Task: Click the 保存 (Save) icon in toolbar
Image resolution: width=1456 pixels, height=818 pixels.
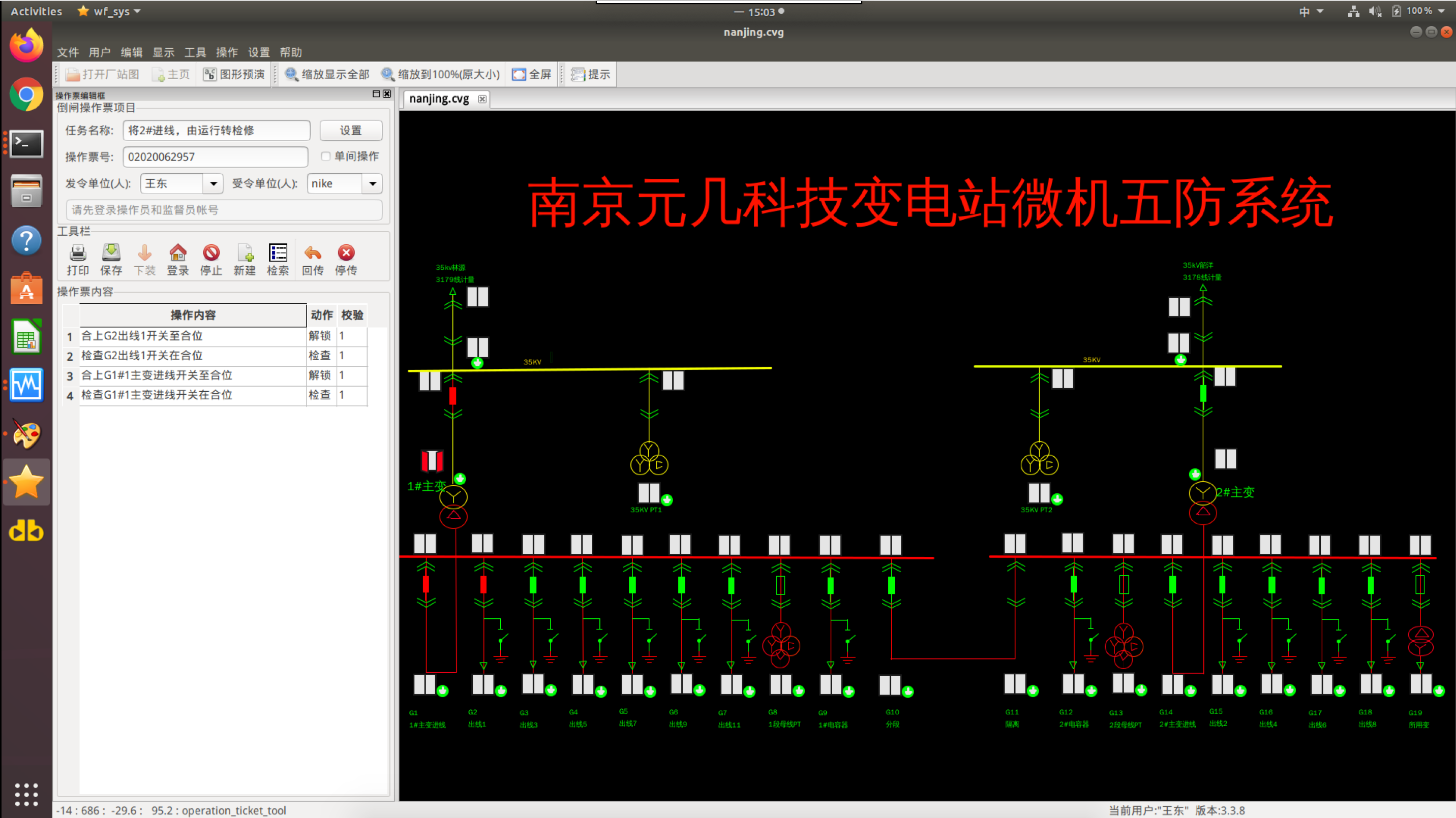Action: 110,258
